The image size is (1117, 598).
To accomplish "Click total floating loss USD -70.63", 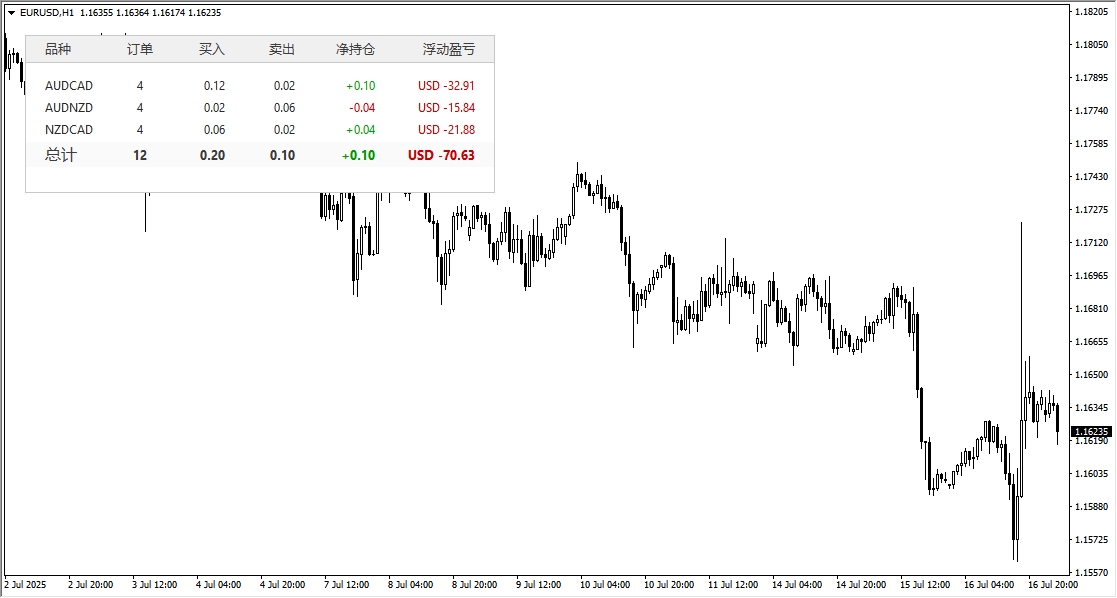I will point(441,155).
